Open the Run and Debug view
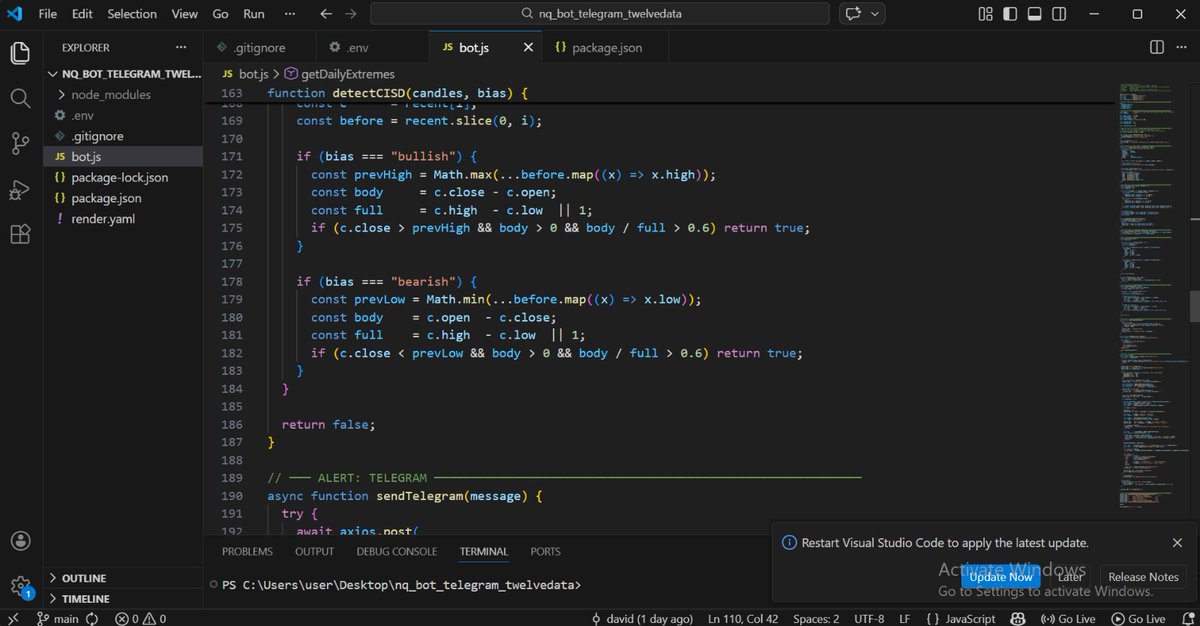1200x626 pixels. [20, 189]
